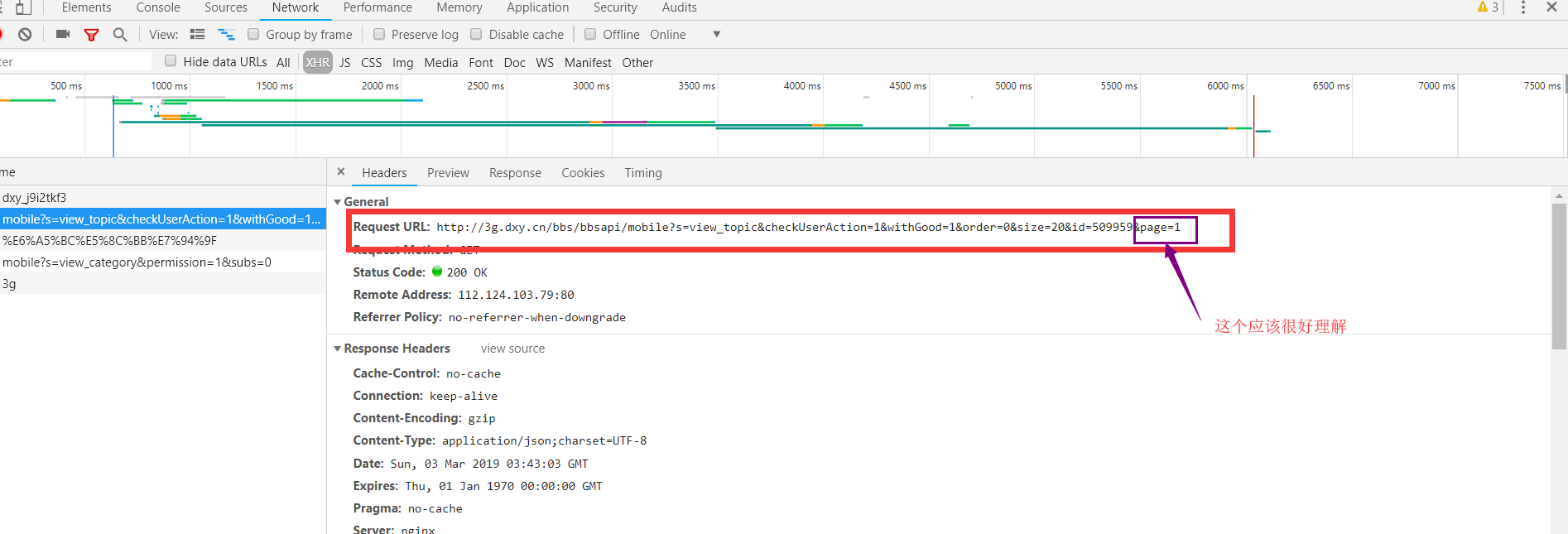Click the Content-Type application/json value
This screenshot has height=534, width=1568.
(544, 441)
